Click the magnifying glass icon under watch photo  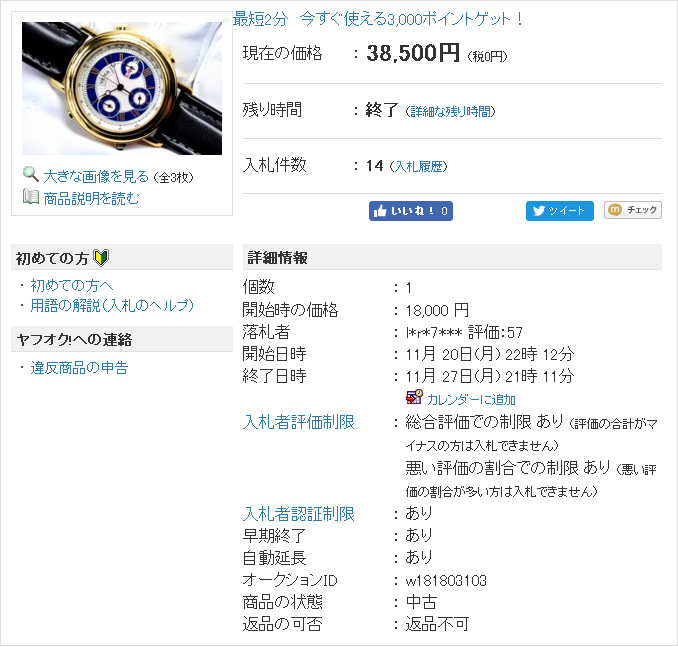click(x=31, y=174)
